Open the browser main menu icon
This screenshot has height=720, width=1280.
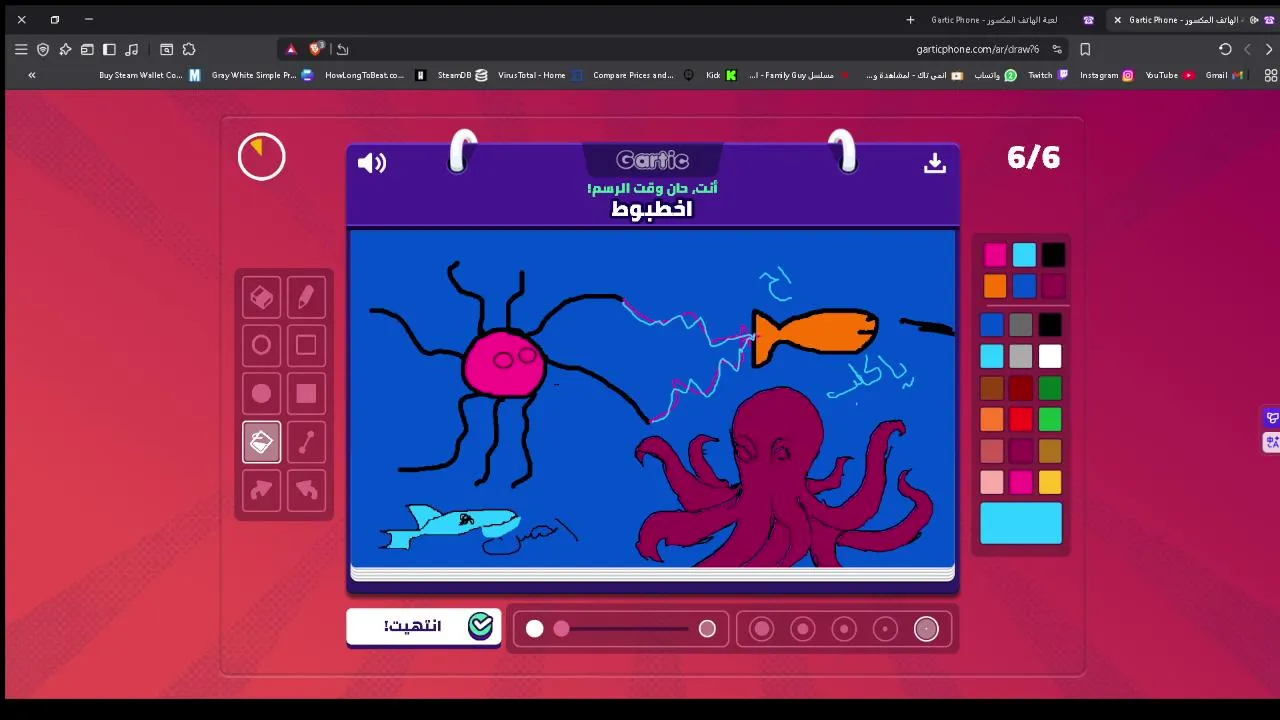pos(21,49)
